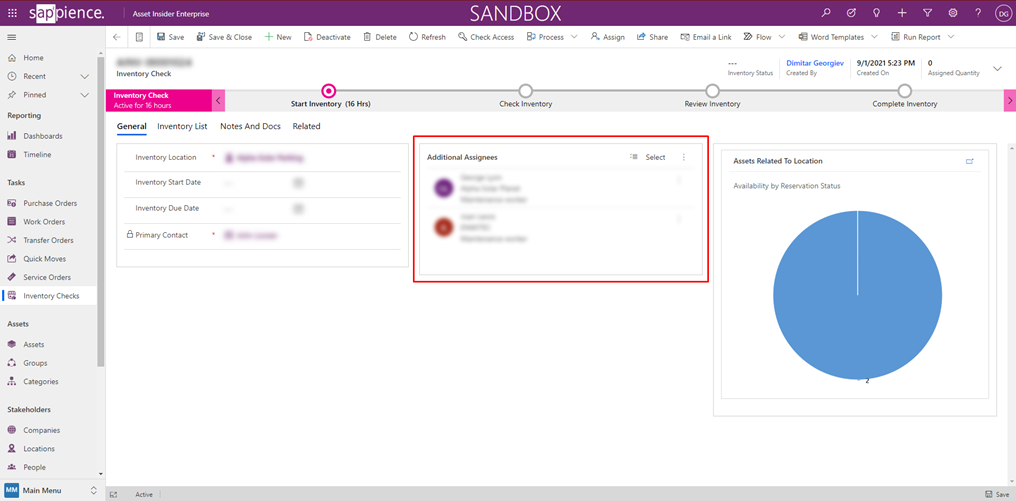1016x501 pixels.
Task: Click the blue pie chart slice
Action: 857,295
